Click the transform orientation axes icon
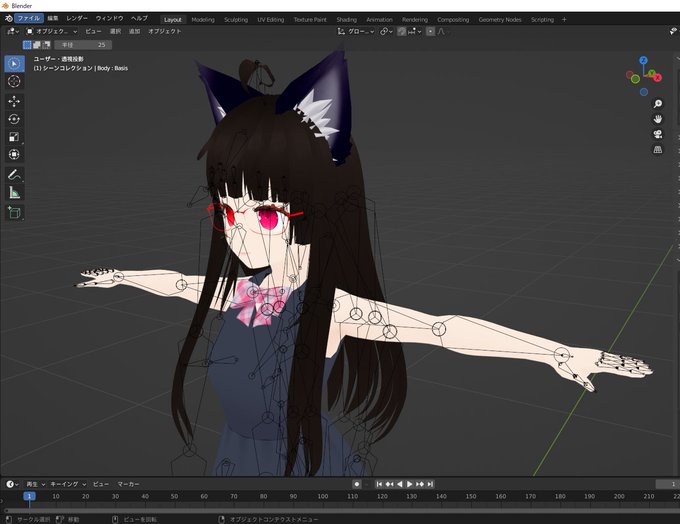680x524 pixels. [341, 31]
